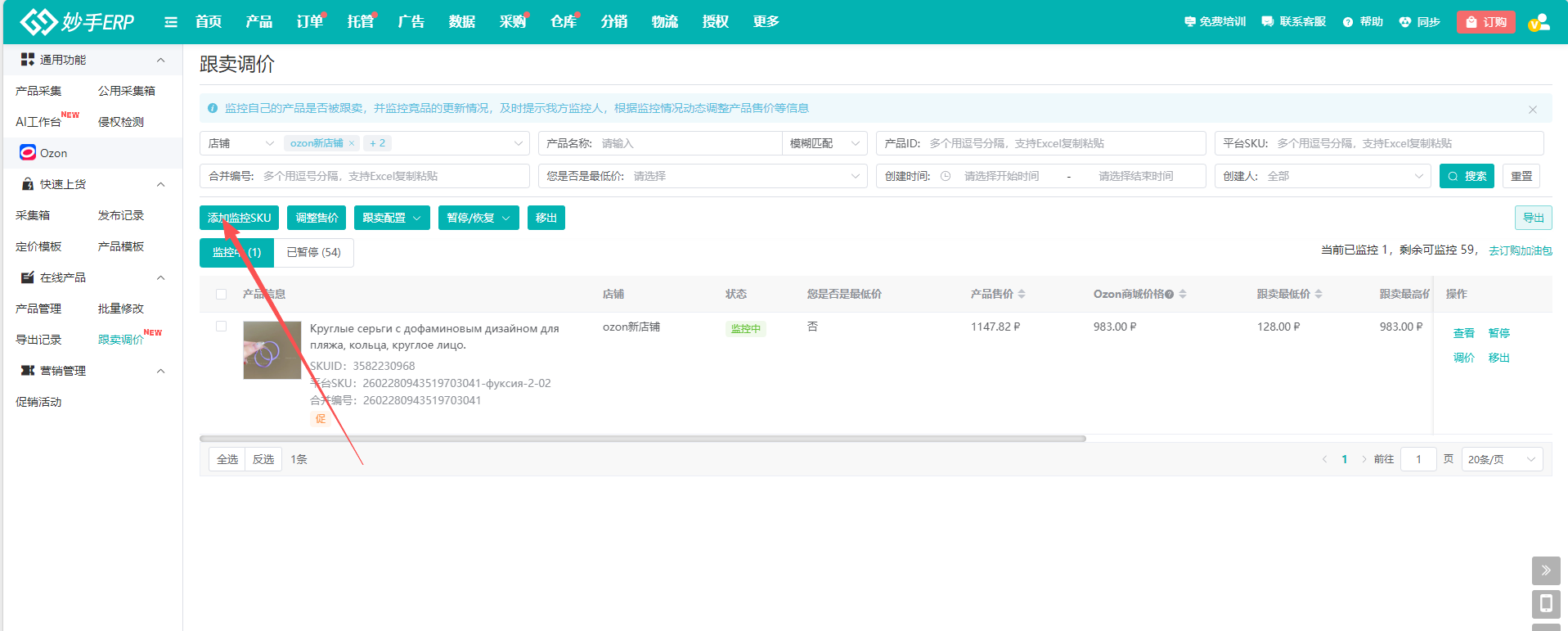The height and width of the screenshot is (631, 1568).
Task: Click the 营销管理 section icon
Action: coord(28,371)
